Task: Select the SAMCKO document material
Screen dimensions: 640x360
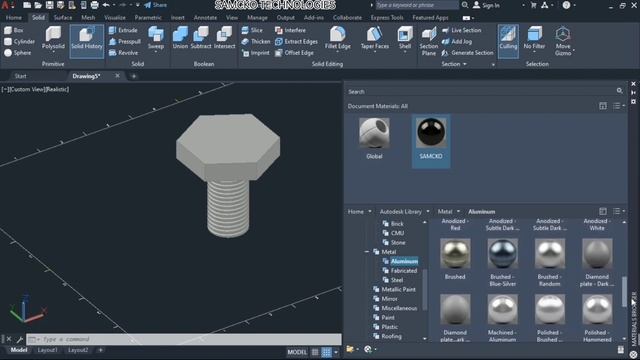Action: [x=431, y=141]
